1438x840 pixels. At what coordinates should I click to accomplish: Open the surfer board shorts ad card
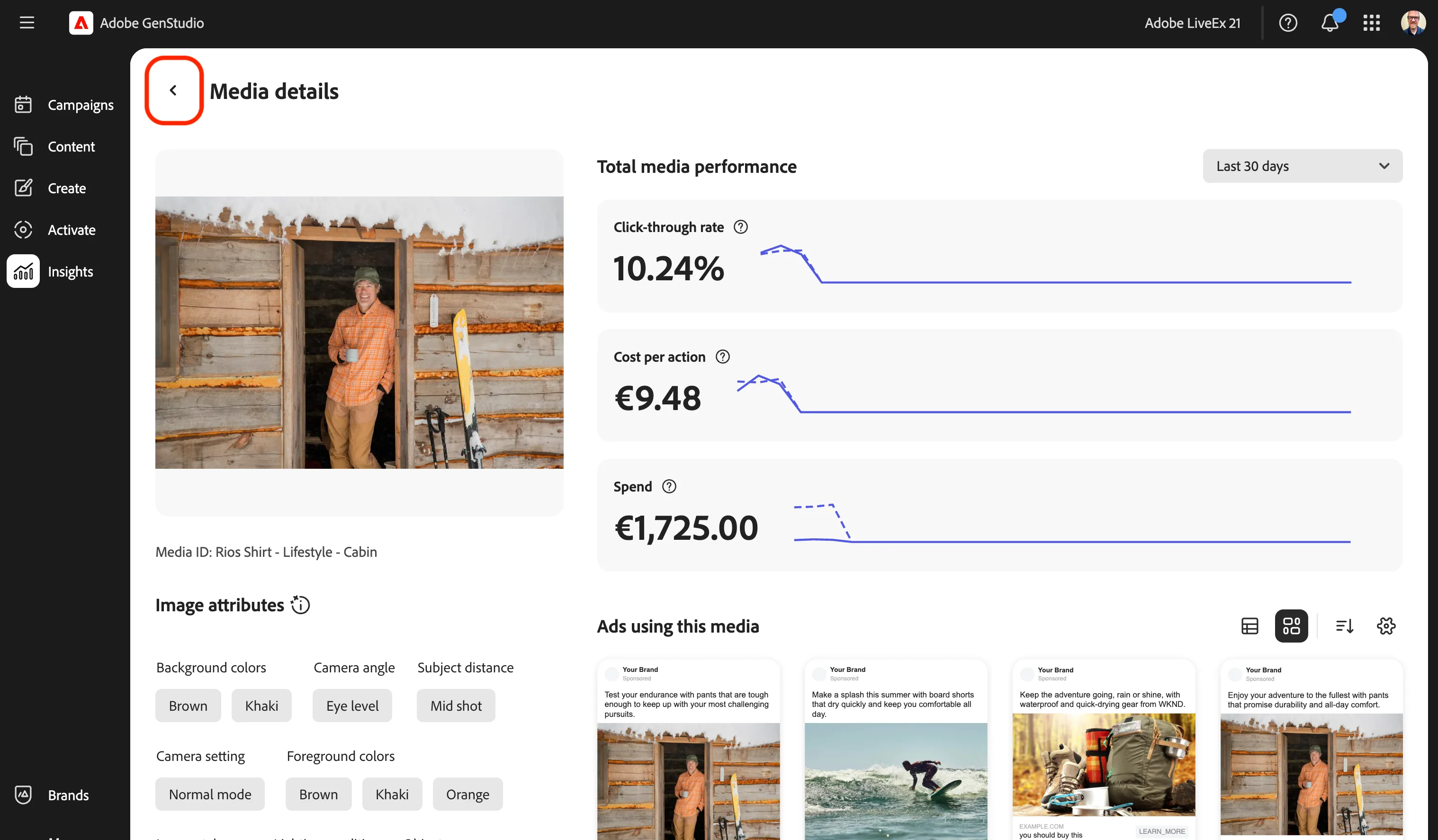(896, 750)
